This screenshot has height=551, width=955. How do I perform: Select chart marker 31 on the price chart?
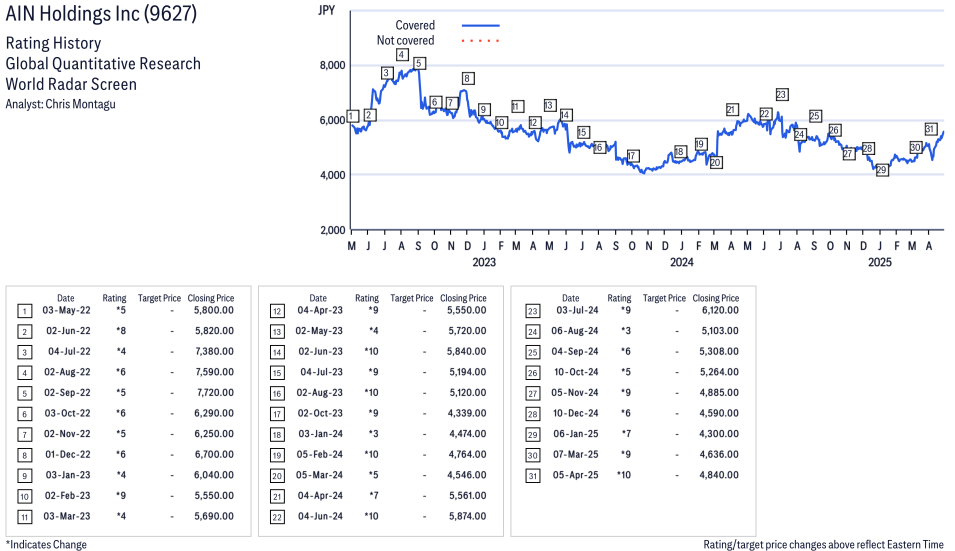pyautogui.click(x=930, y=129)
